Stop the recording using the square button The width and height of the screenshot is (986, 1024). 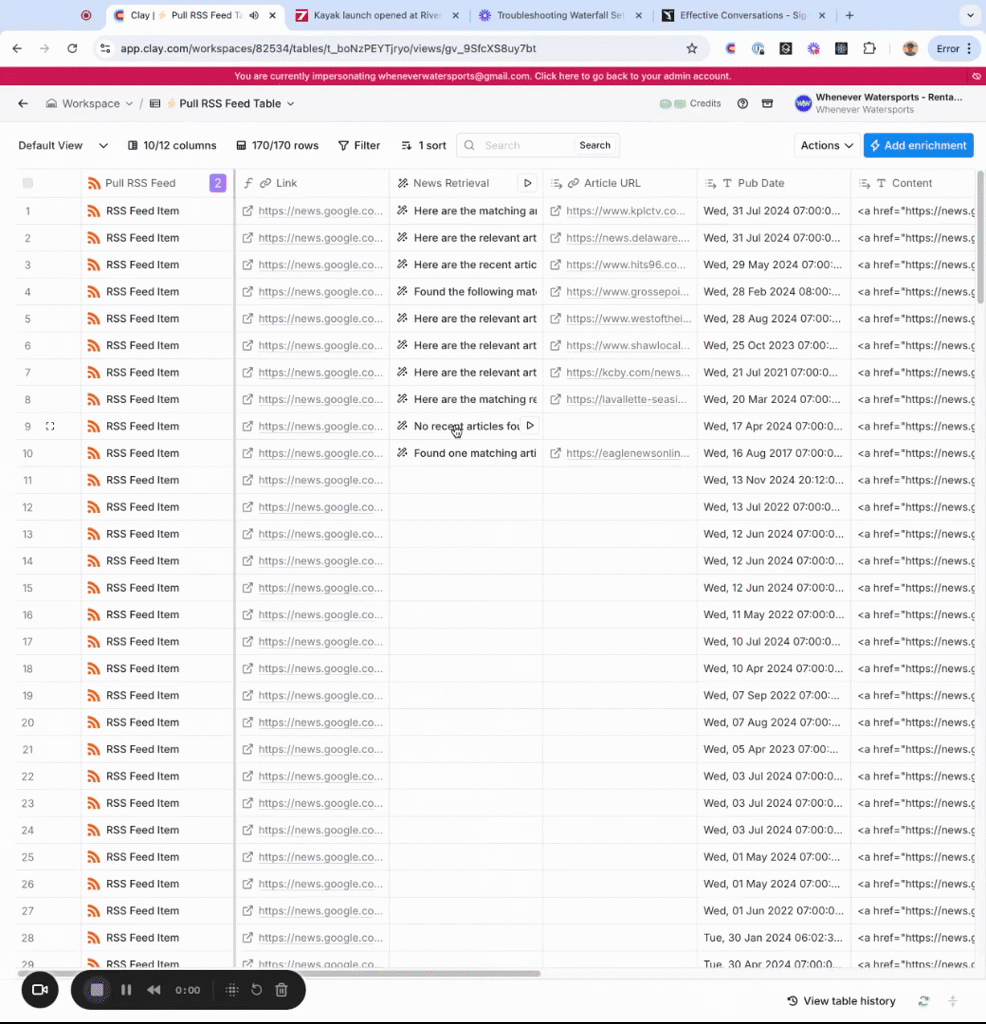click(97, 990)
